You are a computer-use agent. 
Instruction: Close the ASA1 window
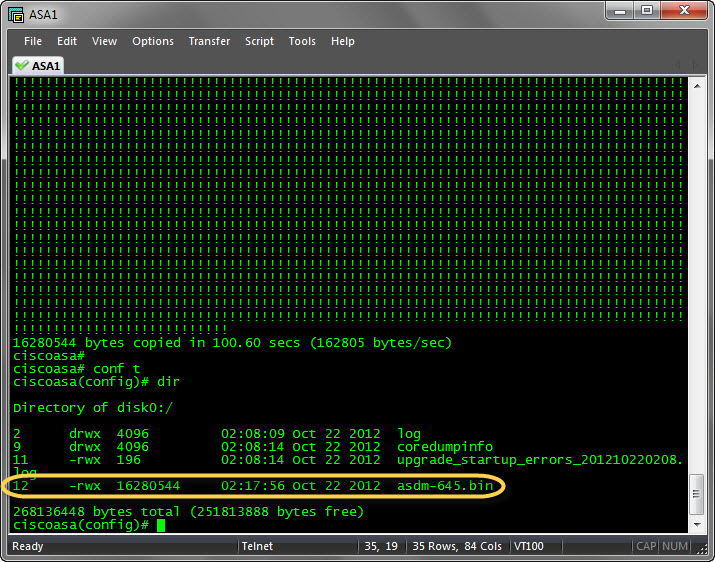684,11
